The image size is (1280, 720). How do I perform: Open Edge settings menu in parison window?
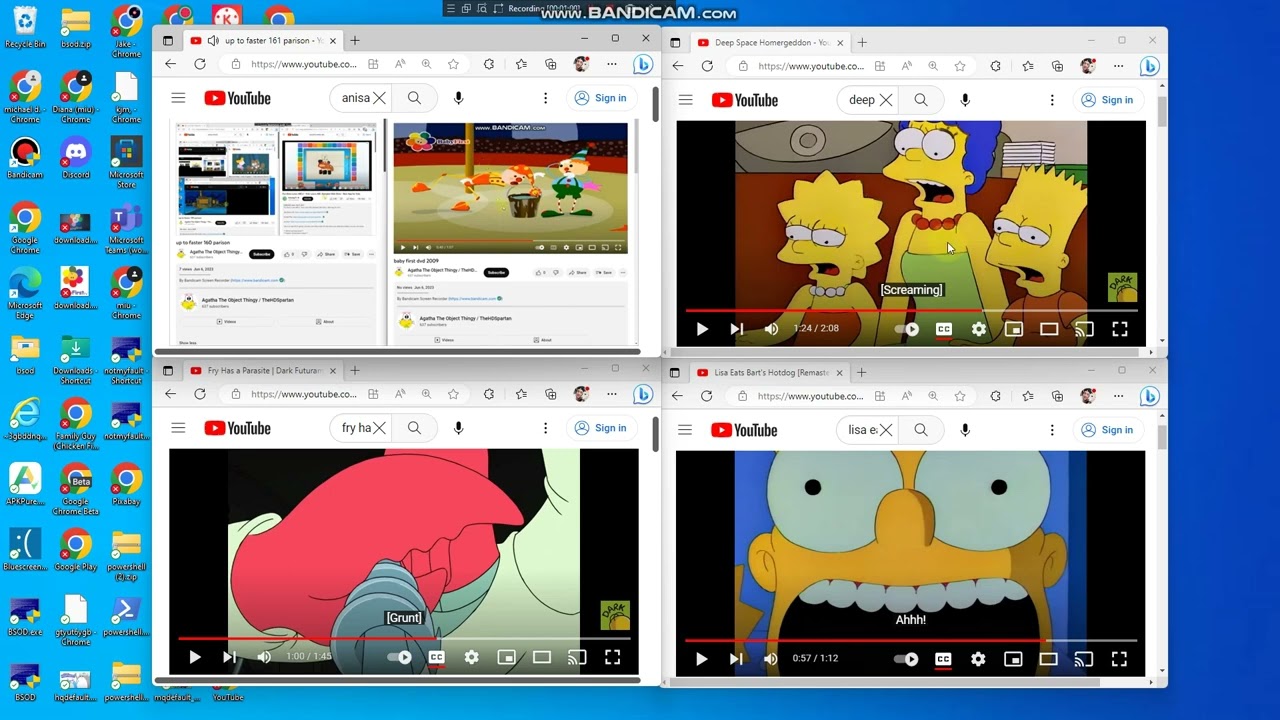click(612, 64)
